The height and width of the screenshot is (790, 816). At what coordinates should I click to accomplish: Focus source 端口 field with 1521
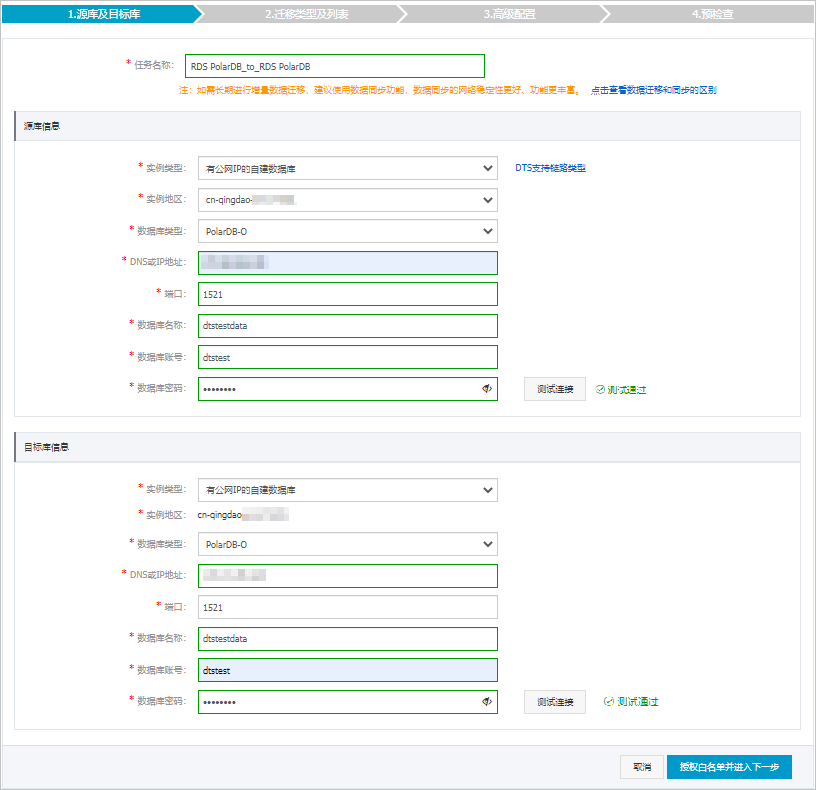[348, 294]
